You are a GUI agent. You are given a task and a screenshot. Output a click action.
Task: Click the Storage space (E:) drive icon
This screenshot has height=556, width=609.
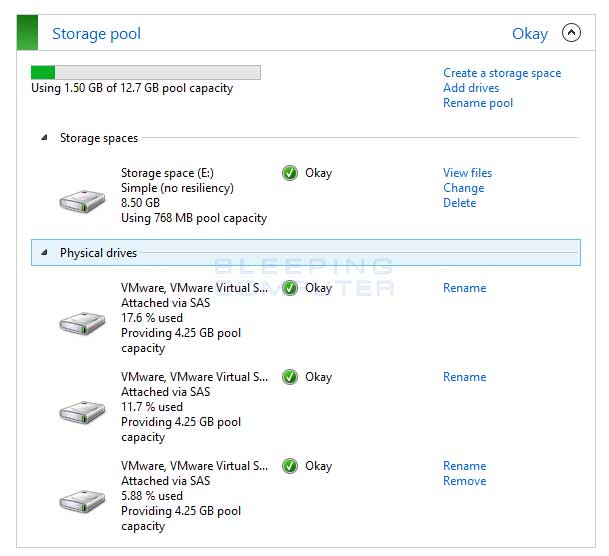tap(82, 201)
